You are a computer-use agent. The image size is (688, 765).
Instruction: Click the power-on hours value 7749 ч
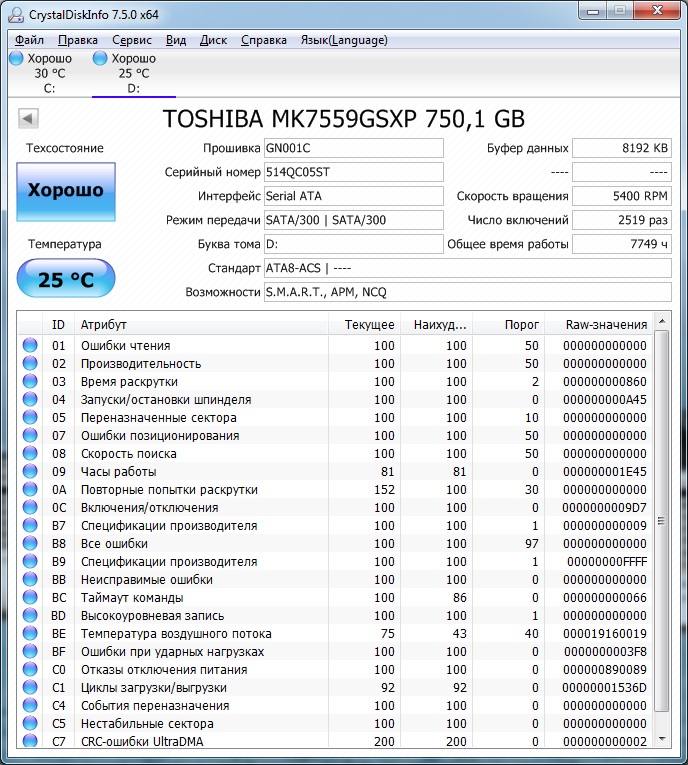pyautogui.click(x=622, y=244)
